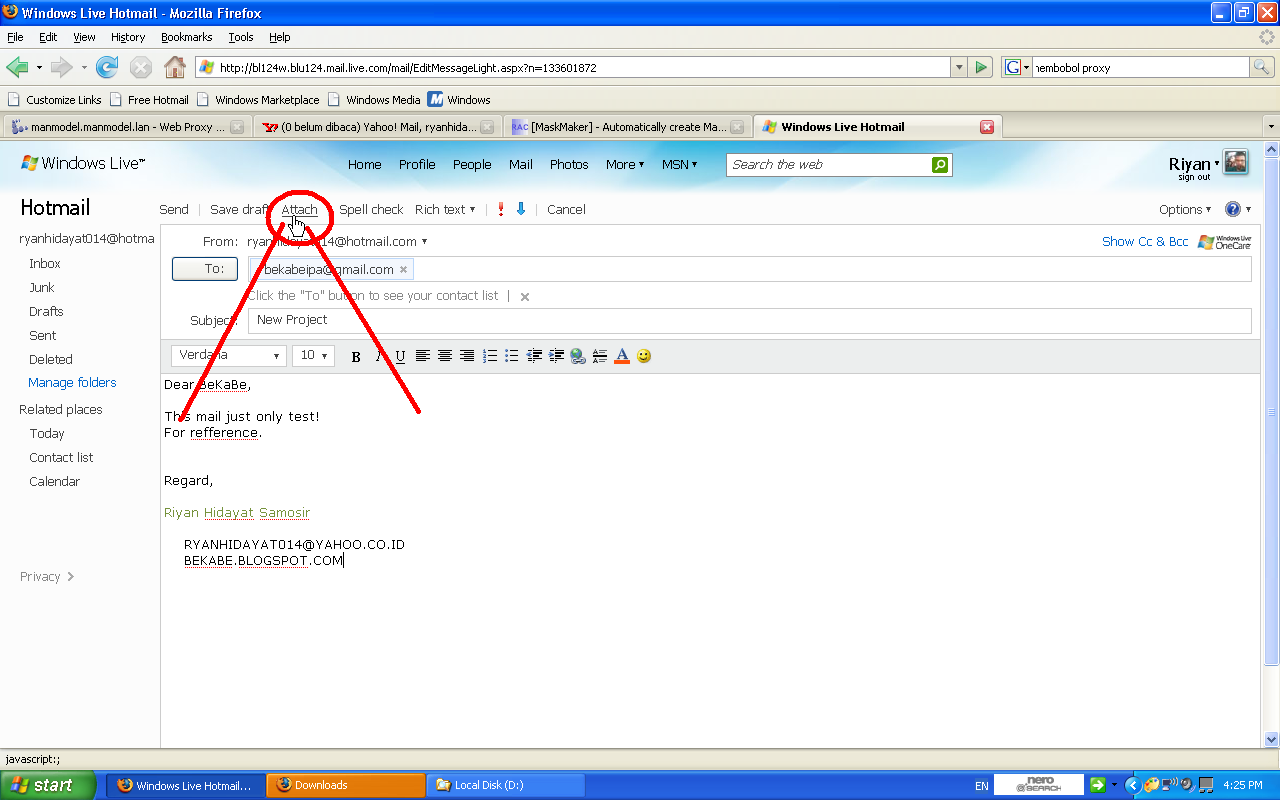
Task: Expand the Rich text format dropdown
Action: [x=445, y=209]
